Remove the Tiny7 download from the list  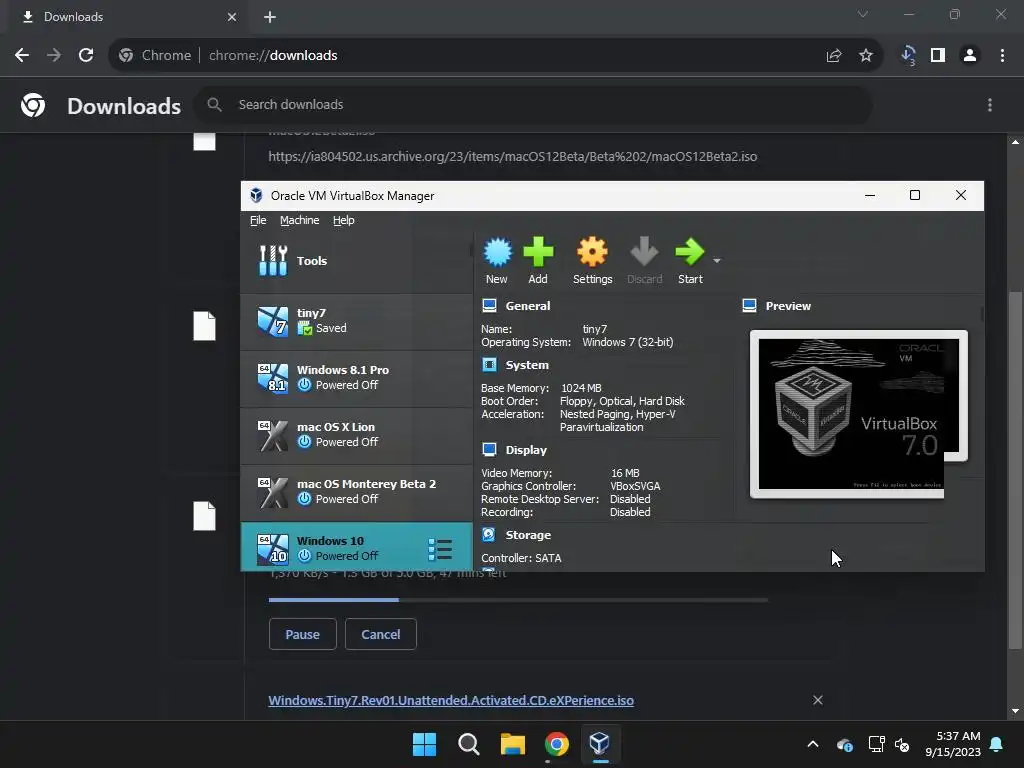pos(818,700)
